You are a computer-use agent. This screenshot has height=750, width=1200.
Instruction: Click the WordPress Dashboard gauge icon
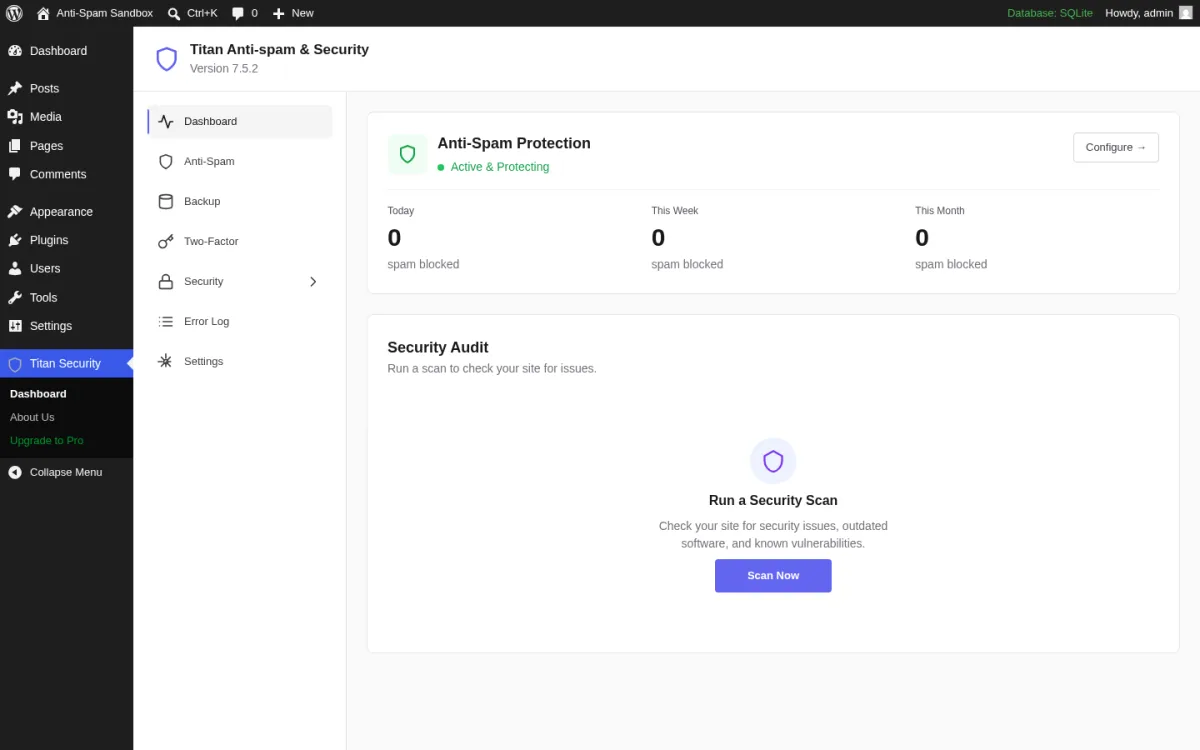tap(15, 51)
